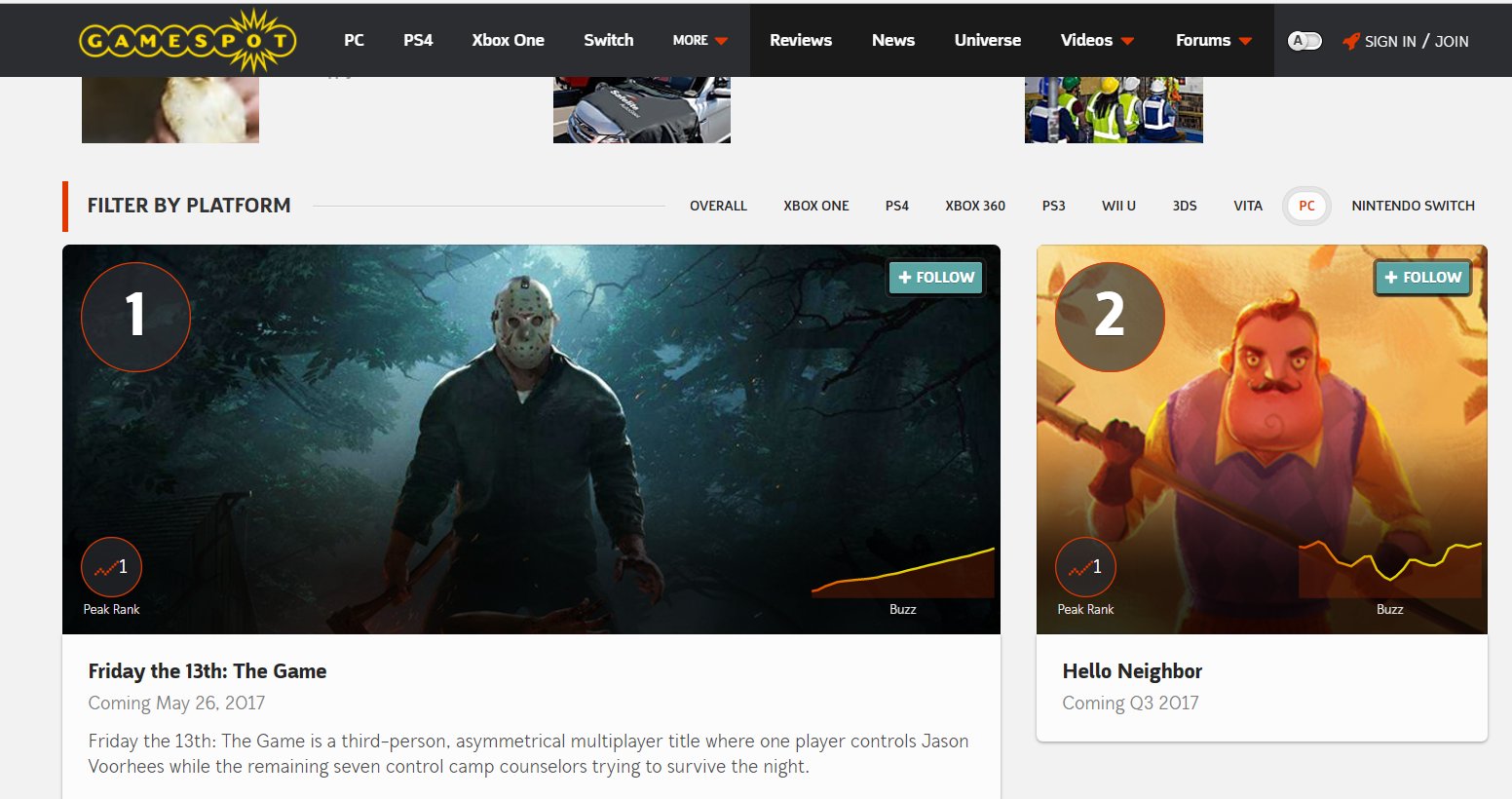
Task: Expand the Forums dropdown menu
Action: click(1214, 40)
